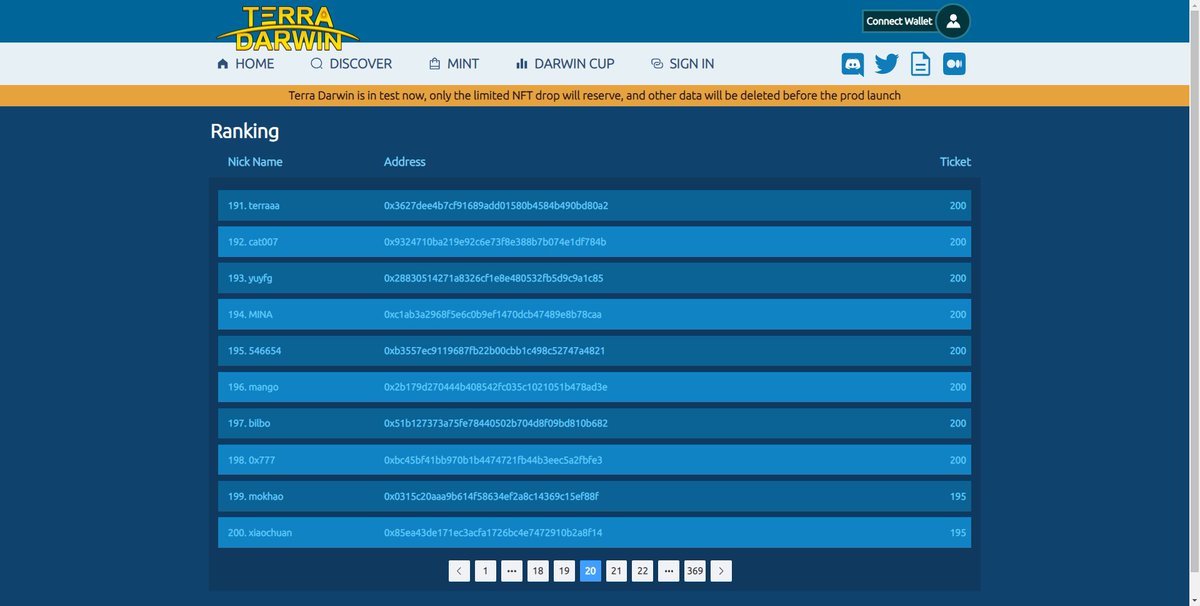The image size is (1200, 606).
Task: Jump to last page 369
Action: point(695,571)
